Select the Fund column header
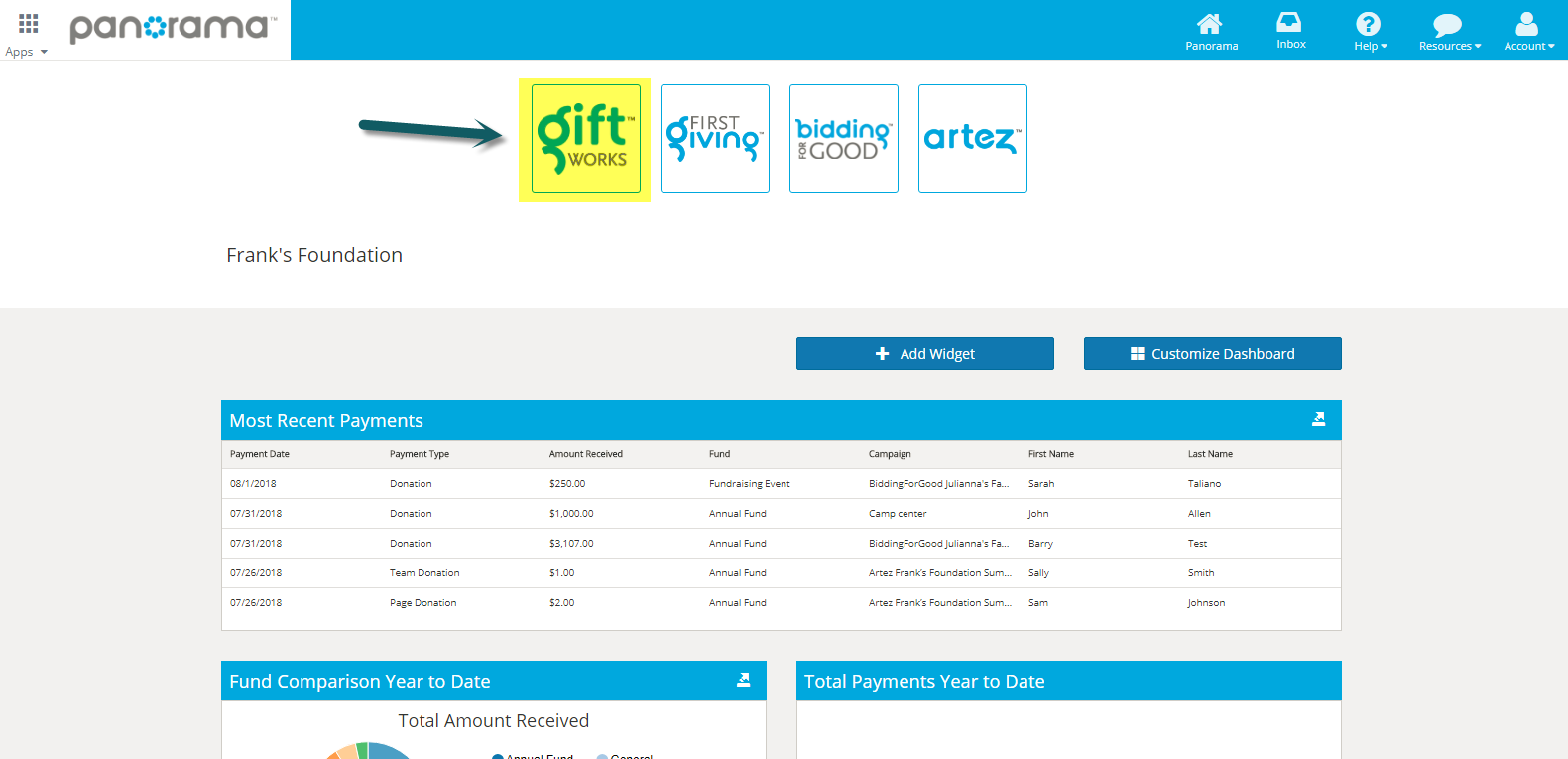This screenshot has height=759, width=1568. pyautogui.click(x=719, y=454)
